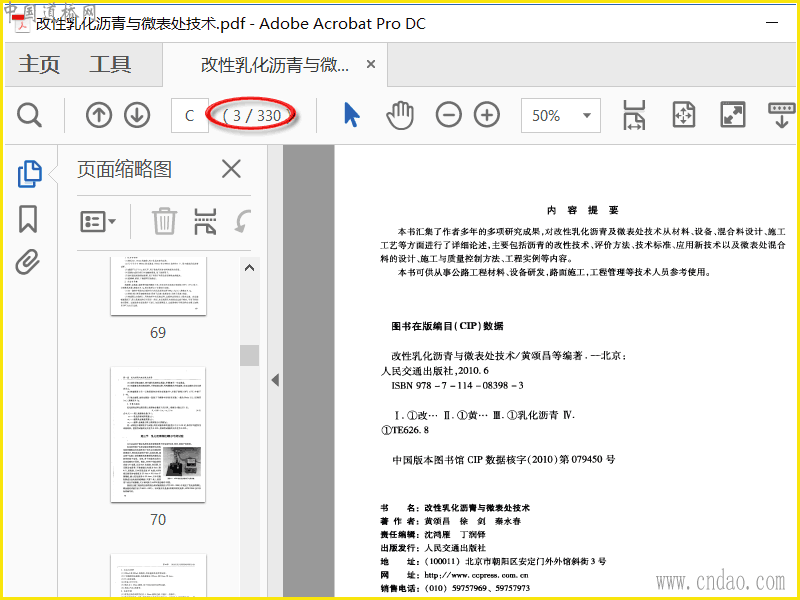The image size is (800, 600).
Task: Click thumbnail label 70
Action: 158,520
